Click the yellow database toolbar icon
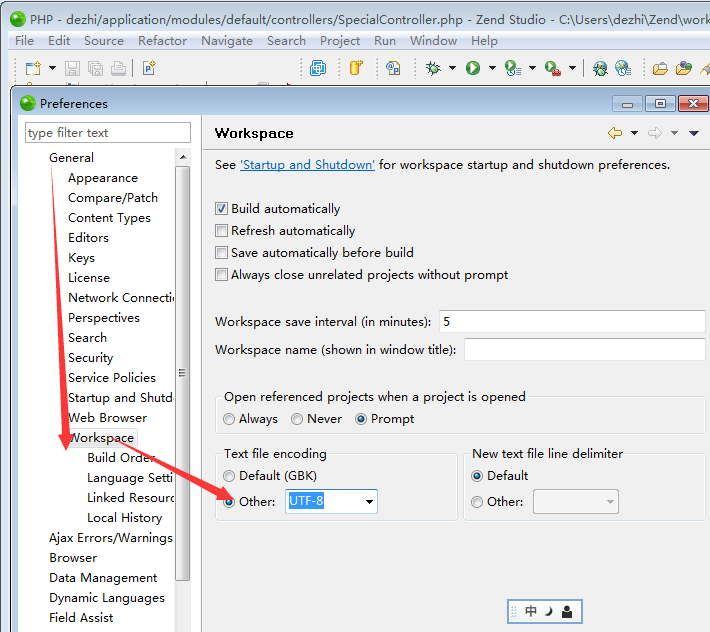Image resolution: width=710 pixels, height=632 pixels. click(x=356, y=68)
